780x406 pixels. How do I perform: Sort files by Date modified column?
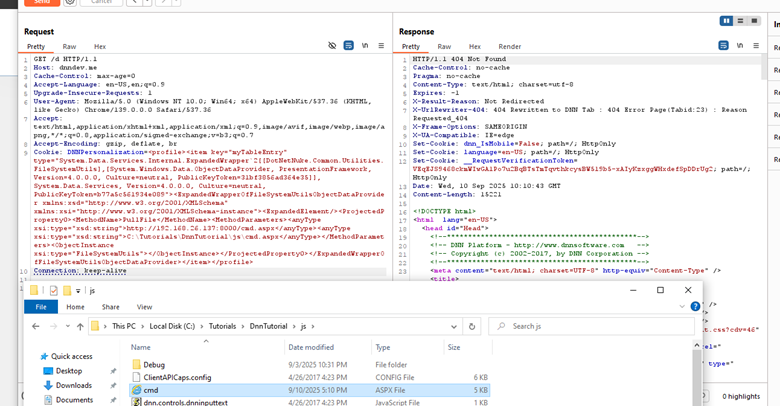click(x=311, y=347)
